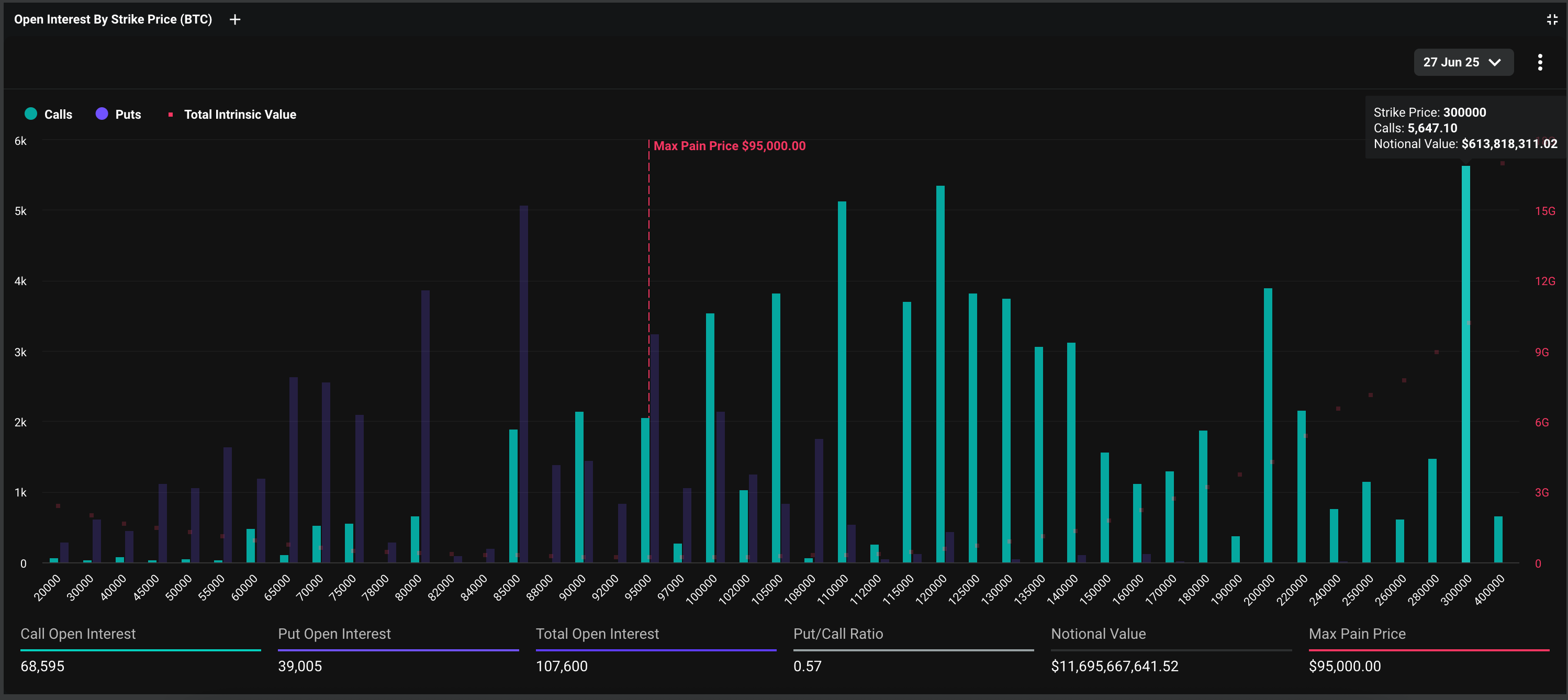Click the Notional Value total figure
The height and width of the screenshot is (700, 1568).
[x=1114, y=667]
